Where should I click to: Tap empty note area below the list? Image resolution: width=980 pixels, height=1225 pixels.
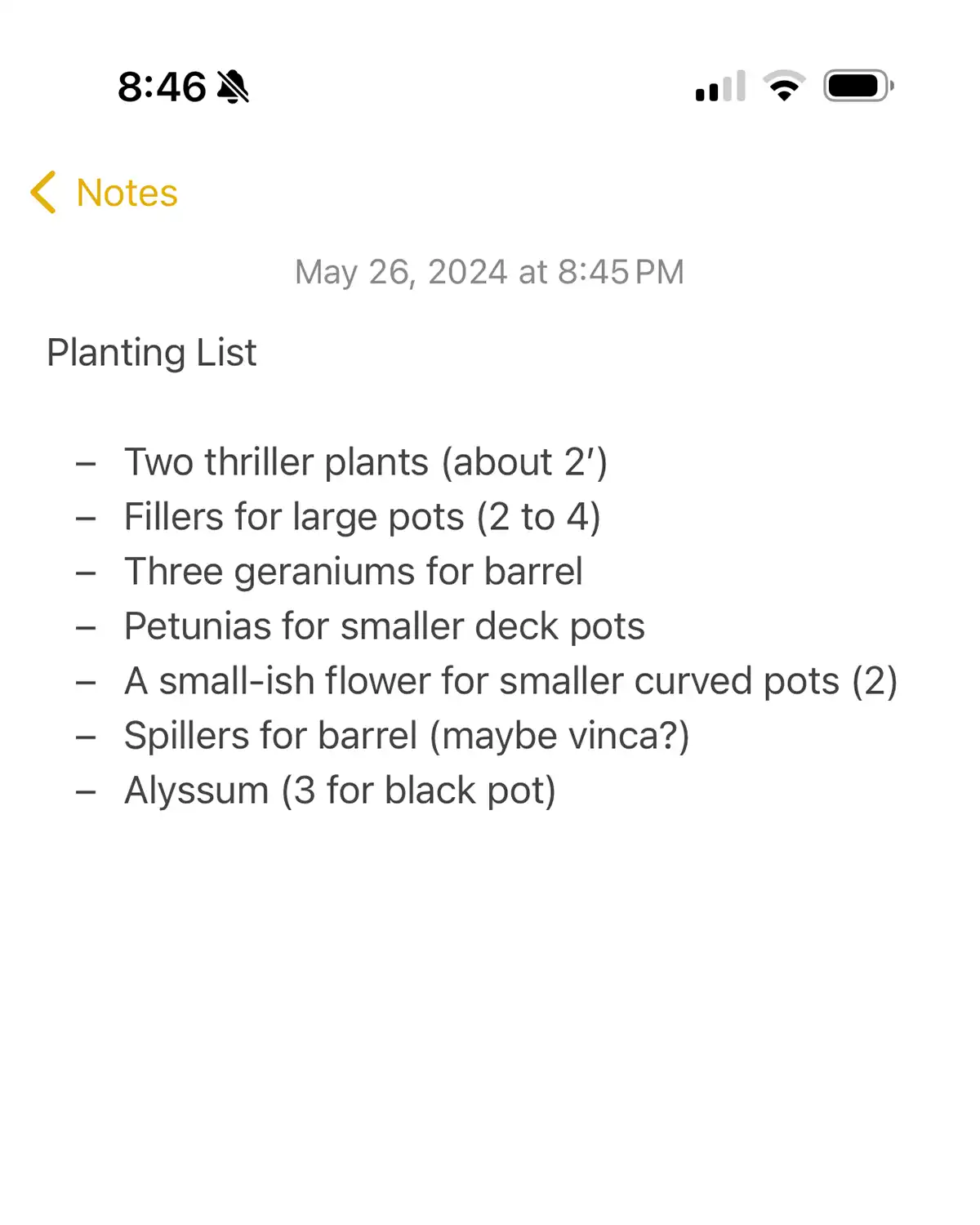490,1013
